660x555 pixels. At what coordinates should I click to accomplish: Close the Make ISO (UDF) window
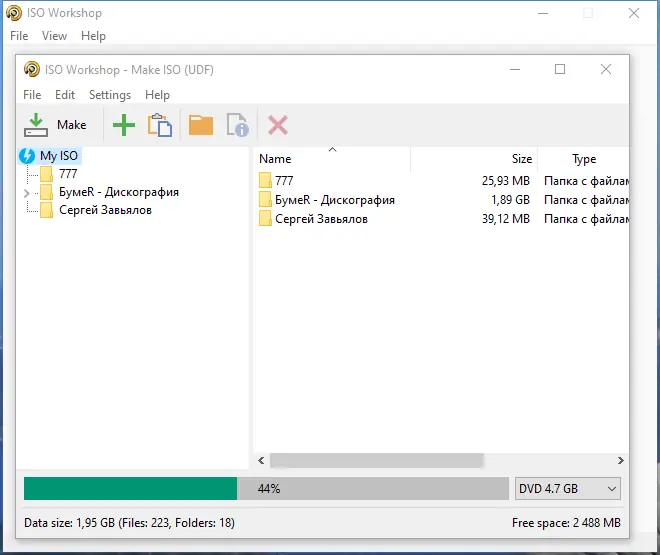(606, 69)
